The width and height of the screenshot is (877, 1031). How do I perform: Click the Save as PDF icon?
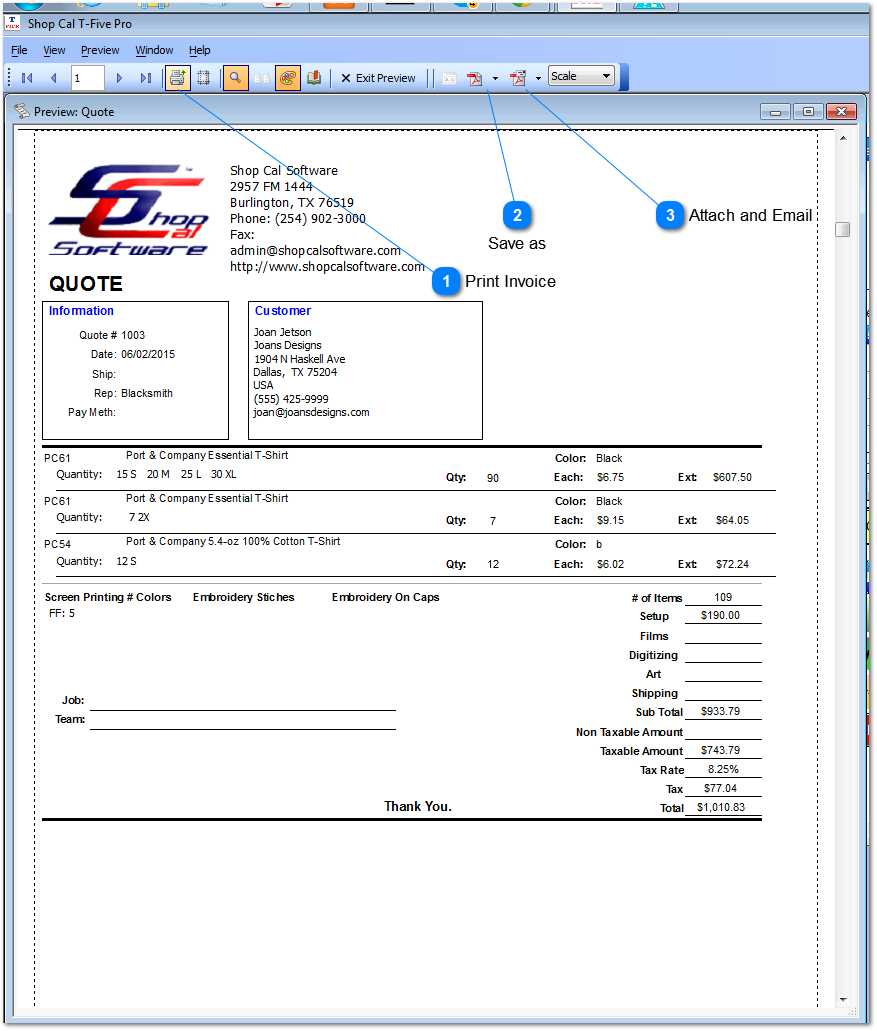[475, 78]
